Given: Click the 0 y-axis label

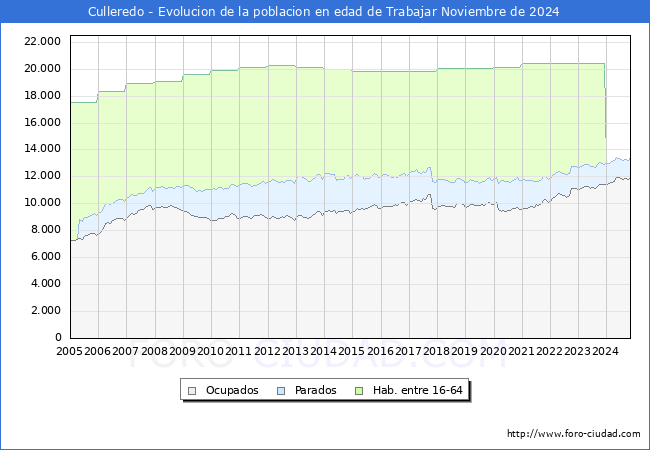Looking at the screenshot, I should click(x=58, y=337).
